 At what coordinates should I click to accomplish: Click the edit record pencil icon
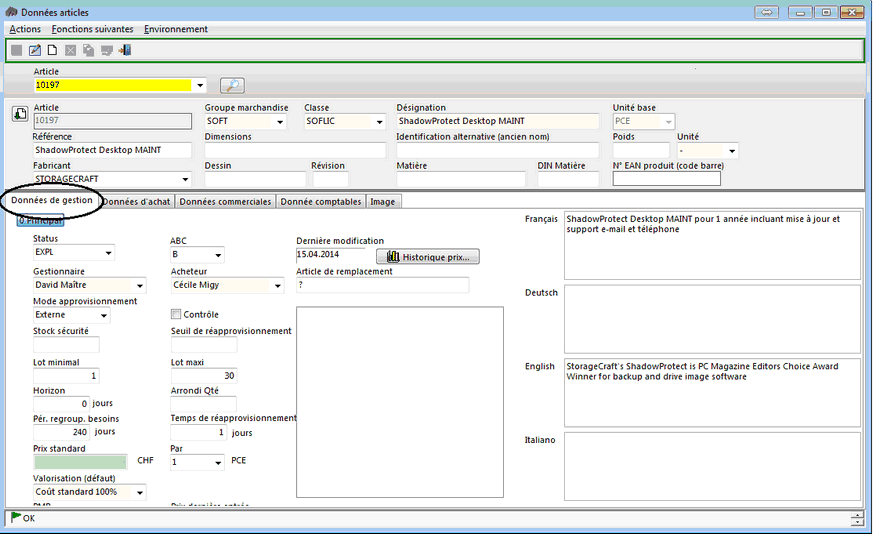pos(35,51)
